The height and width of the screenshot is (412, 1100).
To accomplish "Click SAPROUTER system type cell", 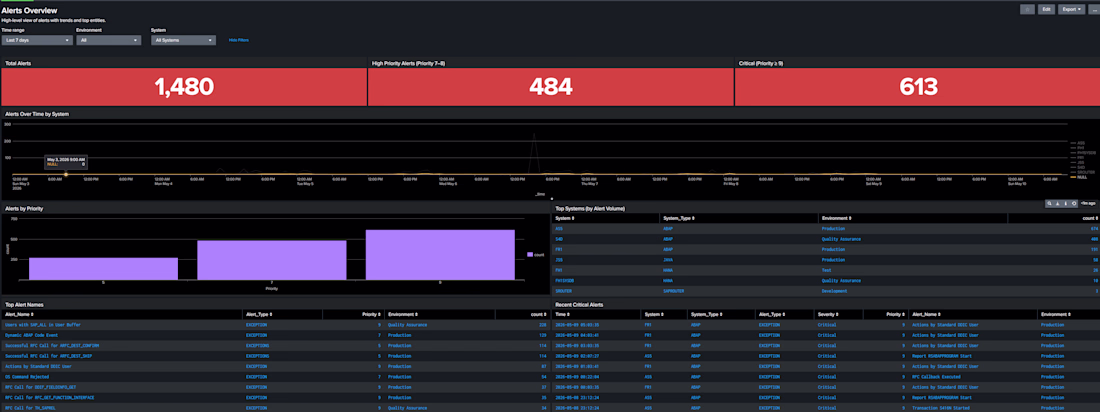I will coord(672,291).
